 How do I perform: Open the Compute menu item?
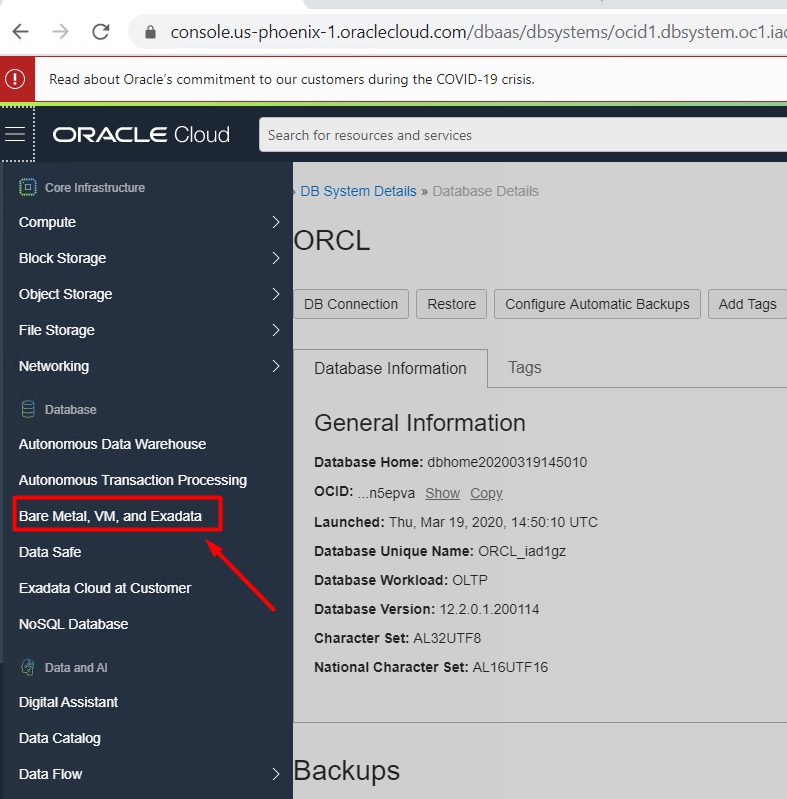click(47, 222)
